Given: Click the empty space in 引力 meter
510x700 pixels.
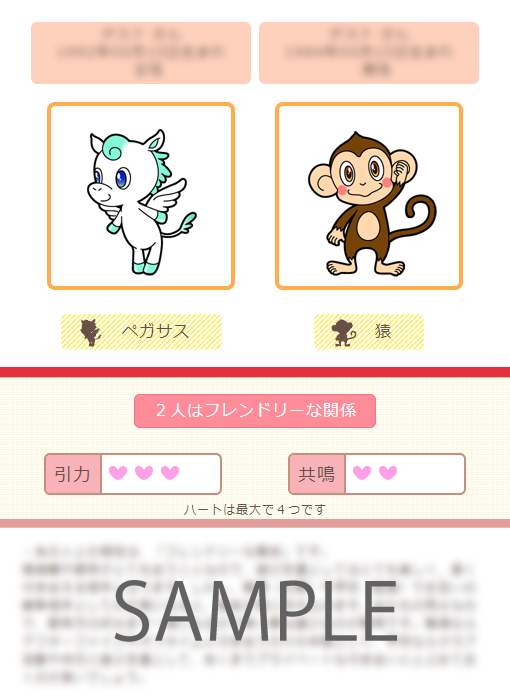Looking at the screenshot, I should tap(200, 474).
